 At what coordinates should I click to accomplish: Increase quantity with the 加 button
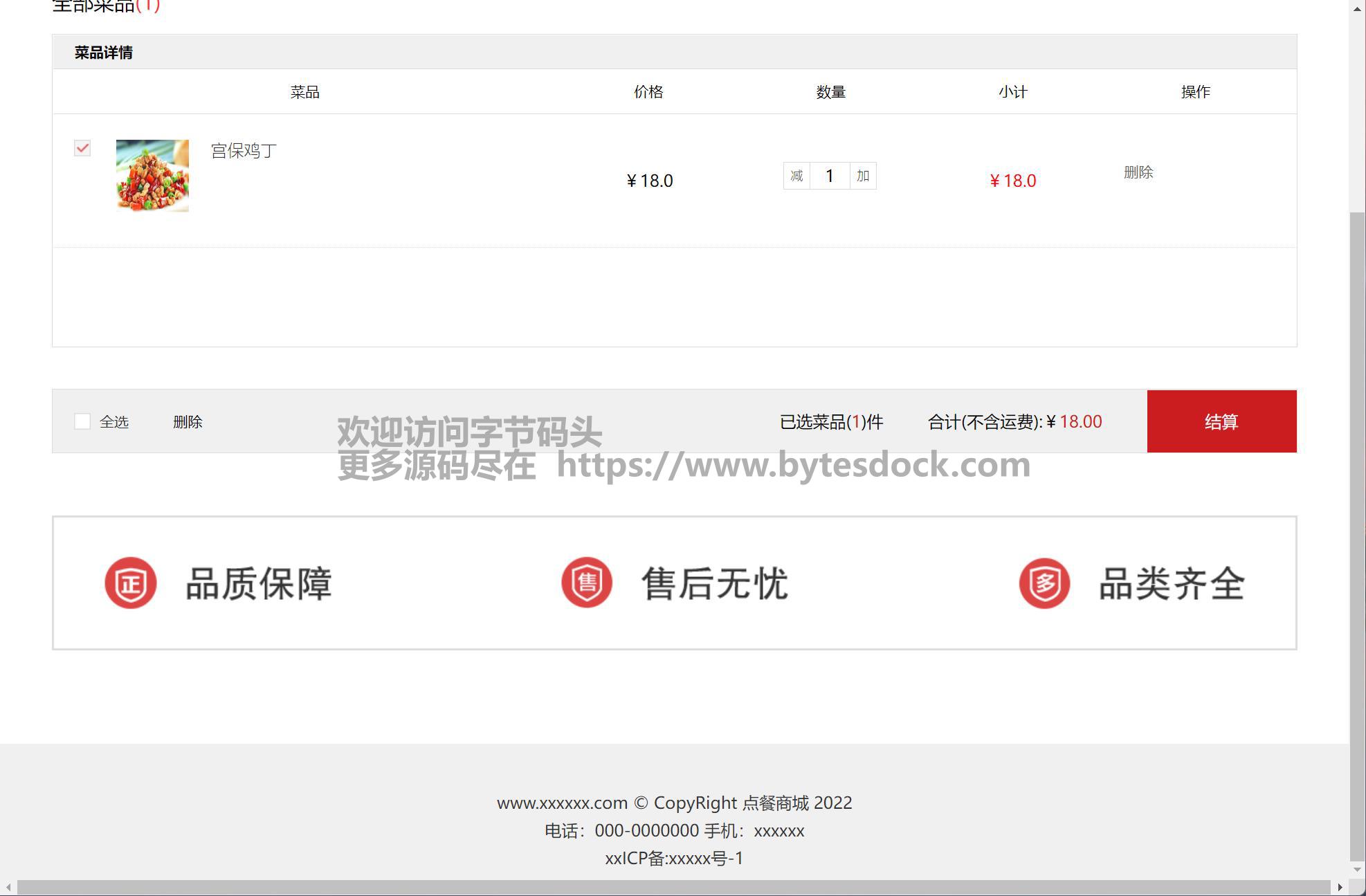click(x=863, y=176)
